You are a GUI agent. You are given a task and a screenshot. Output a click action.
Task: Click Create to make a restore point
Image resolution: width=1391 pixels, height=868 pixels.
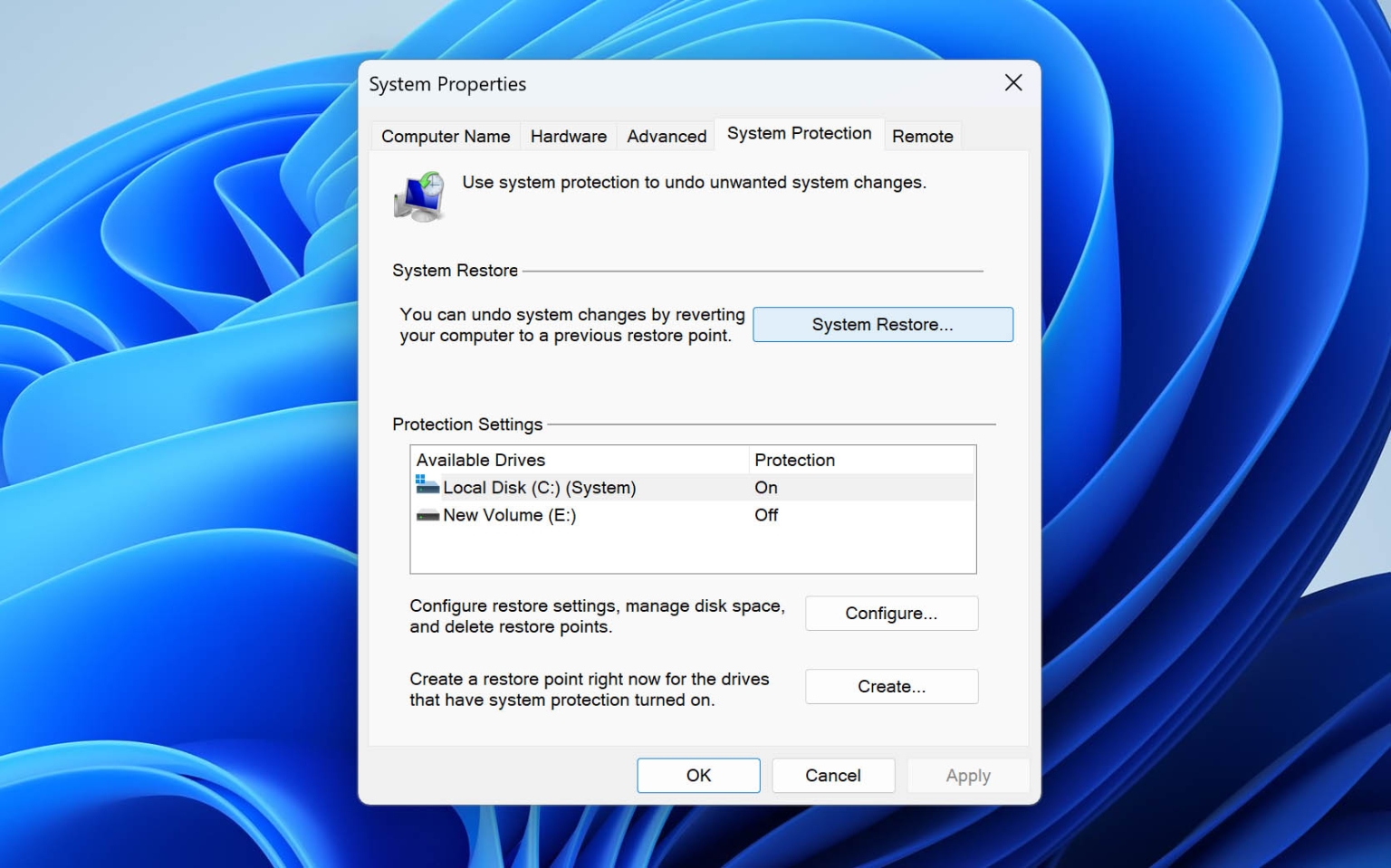point(891,686)
